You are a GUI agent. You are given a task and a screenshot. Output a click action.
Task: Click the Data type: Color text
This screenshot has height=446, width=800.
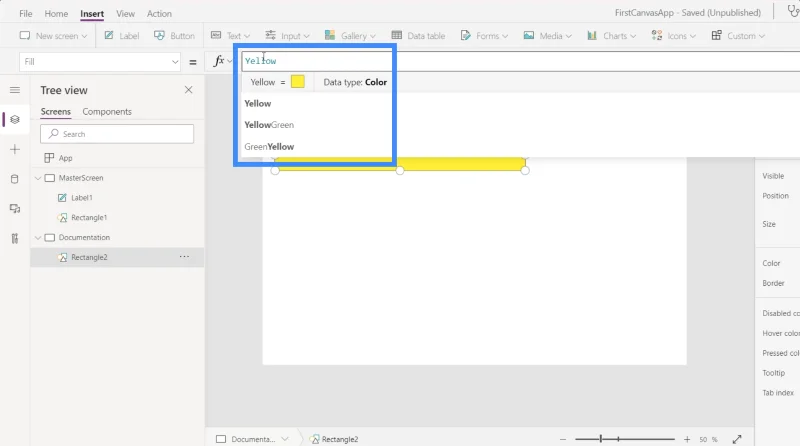(355, 82)
